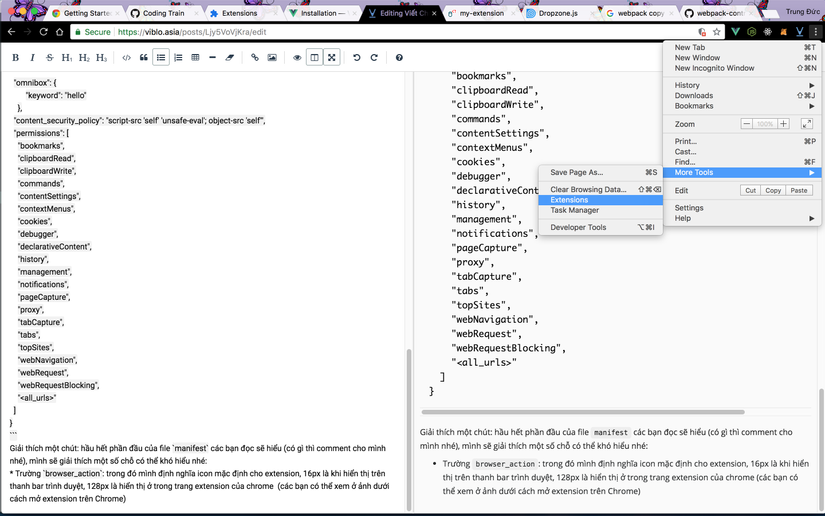This screenshot has width=825, height=516.
Task: Bookmark this page with the star
Action: (x=717, y=32)
